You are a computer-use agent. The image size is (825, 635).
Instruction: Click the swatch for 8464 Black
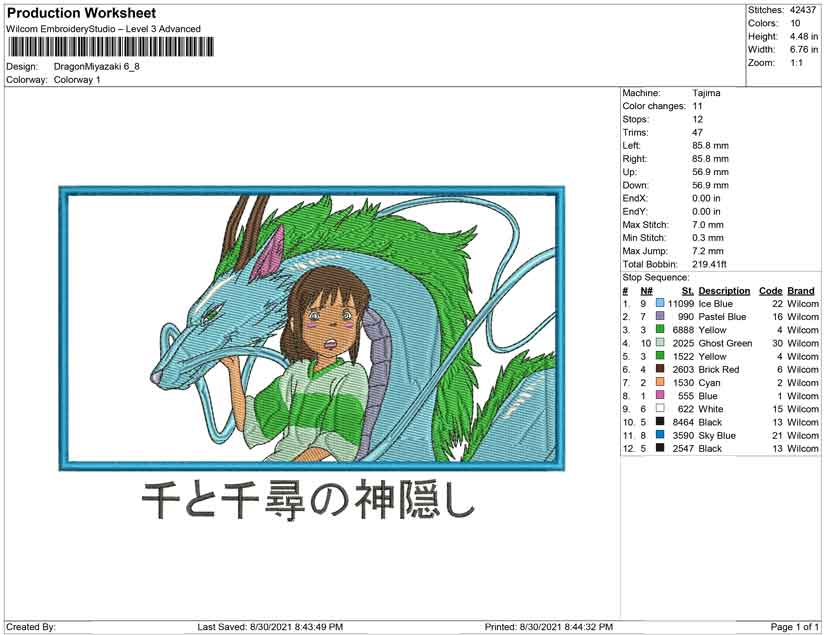tap(660, 421)
